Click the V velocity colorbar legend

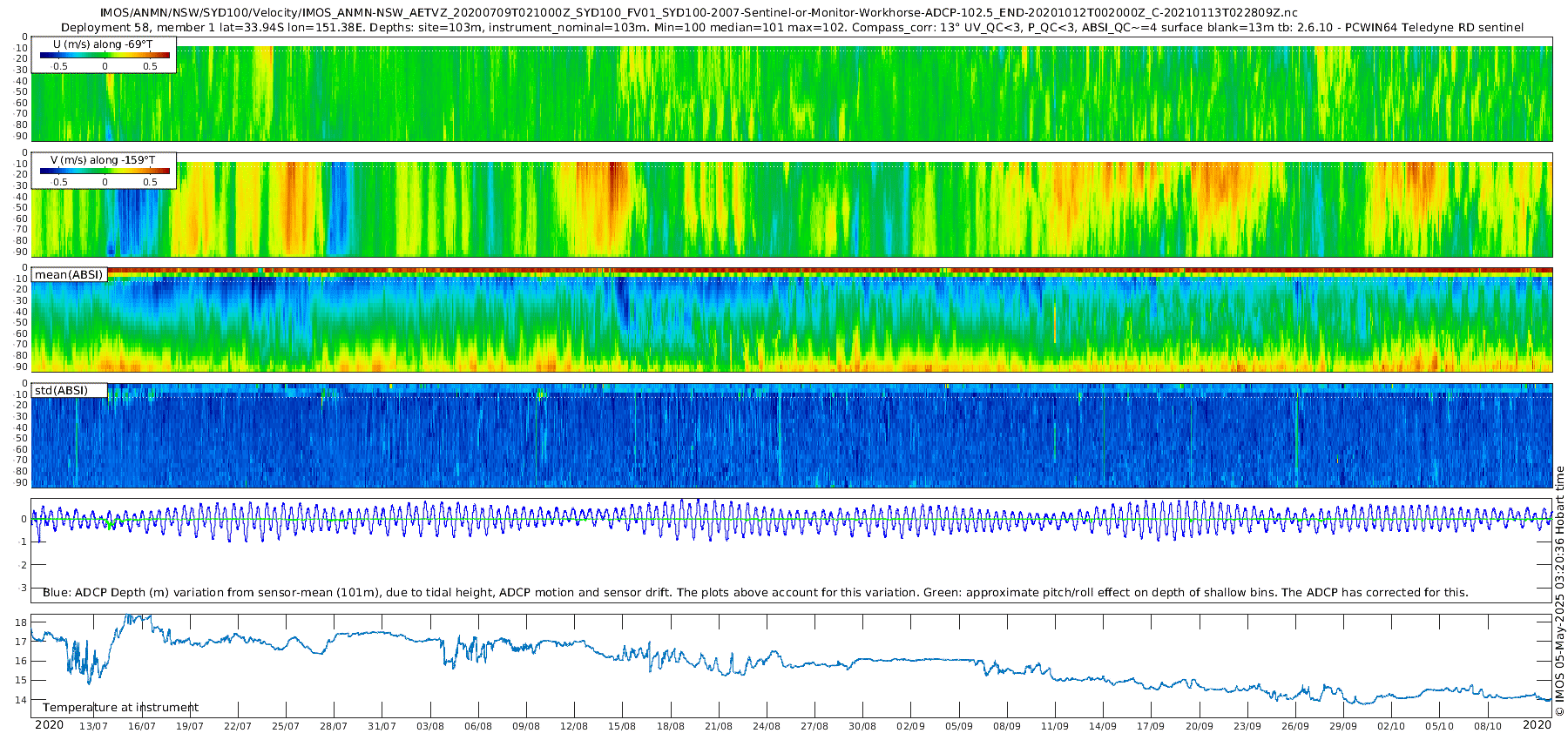pos(105,172)
